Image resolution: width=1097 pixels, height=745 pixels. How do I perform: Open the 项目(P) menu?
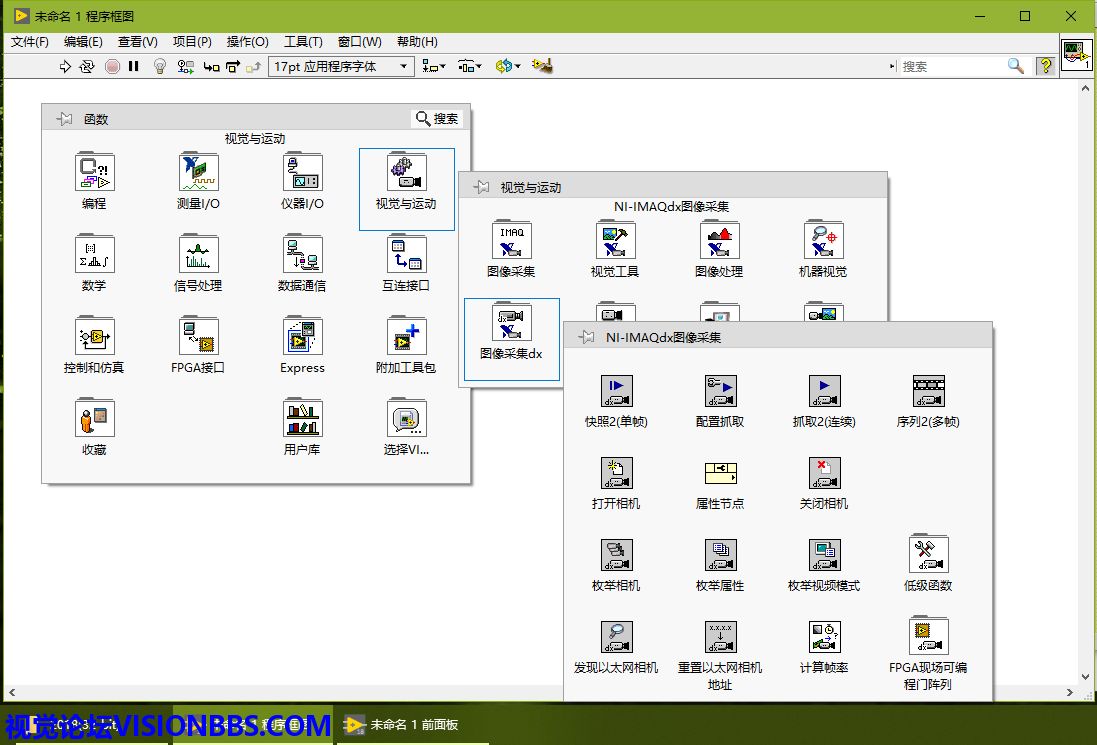pyautogui.click(x=192, y=42)
